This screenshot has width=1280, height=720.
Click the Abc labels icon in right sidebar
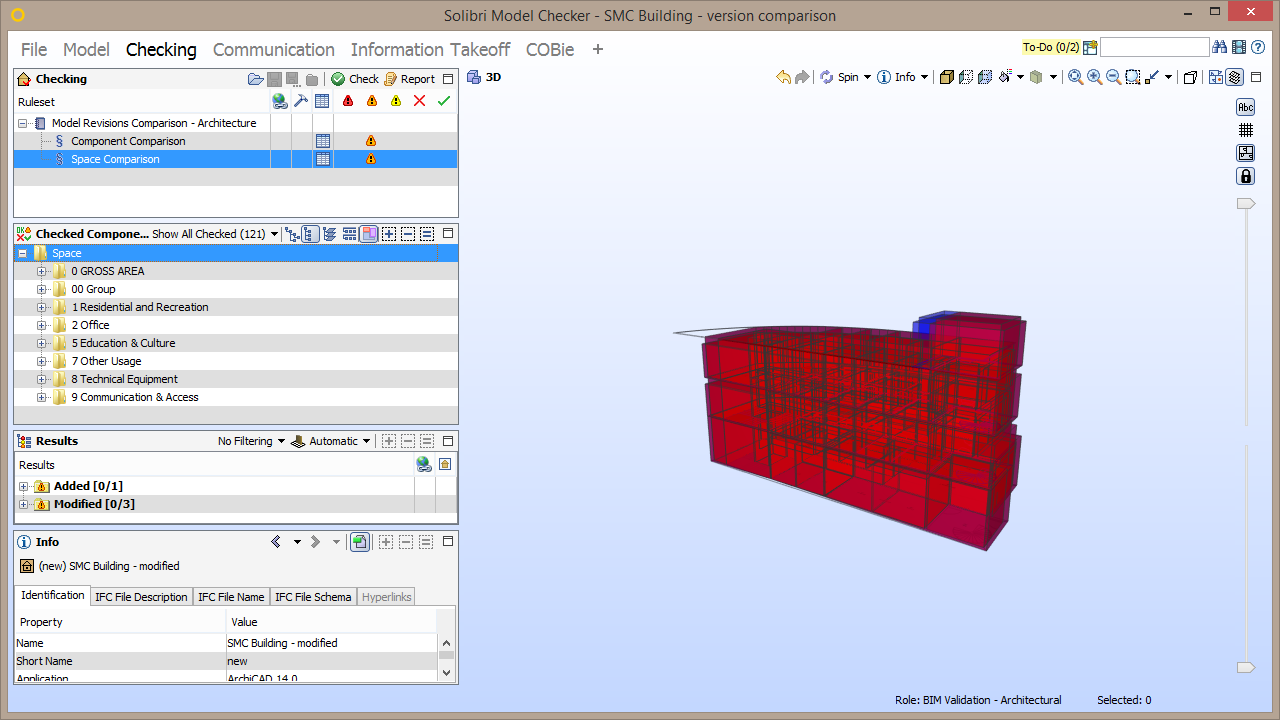point(1244,106)
